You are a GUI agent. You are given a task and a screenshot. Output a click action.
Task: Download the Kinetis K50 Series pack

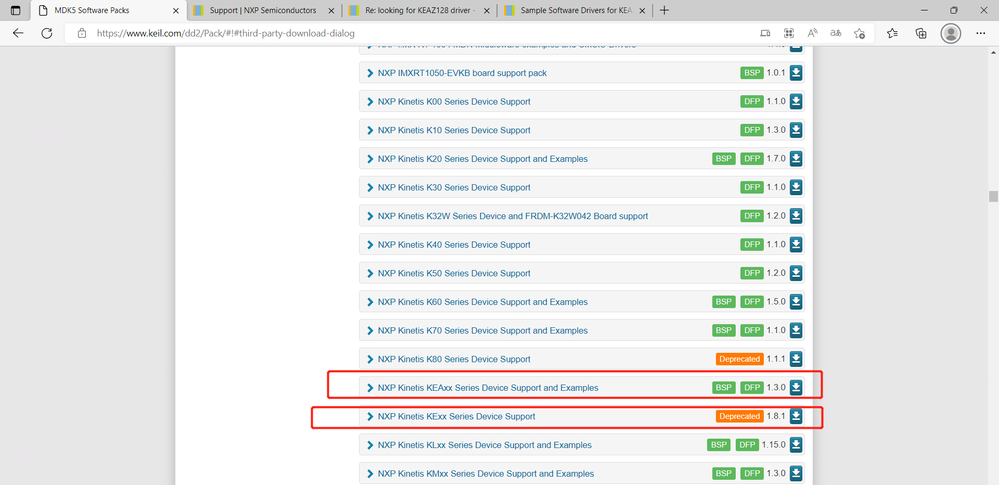(x=796, y=273)
